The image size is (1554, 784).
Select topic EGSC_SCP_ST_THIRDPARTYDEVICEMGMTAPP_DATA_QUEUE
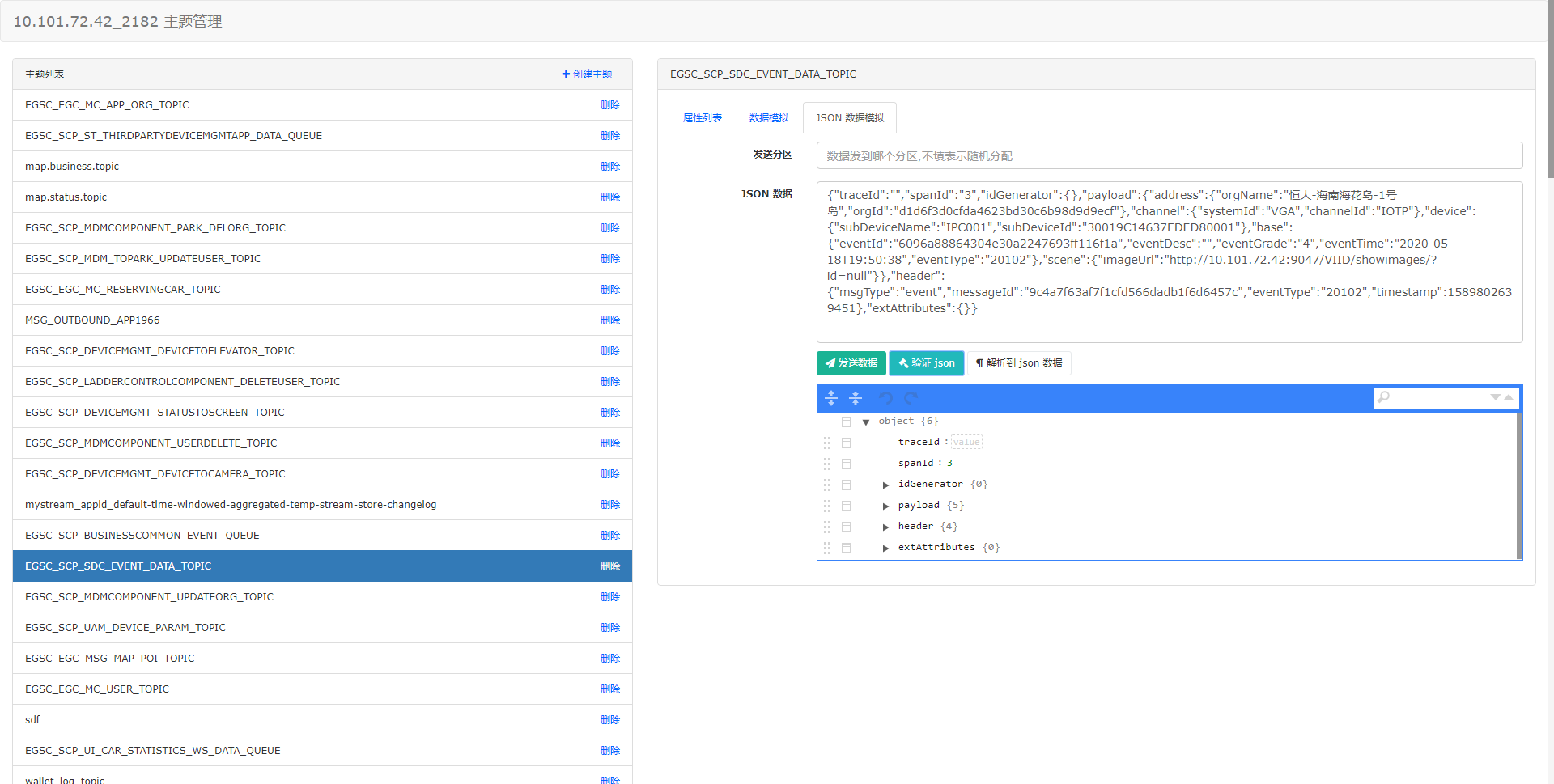pos(322,136)
